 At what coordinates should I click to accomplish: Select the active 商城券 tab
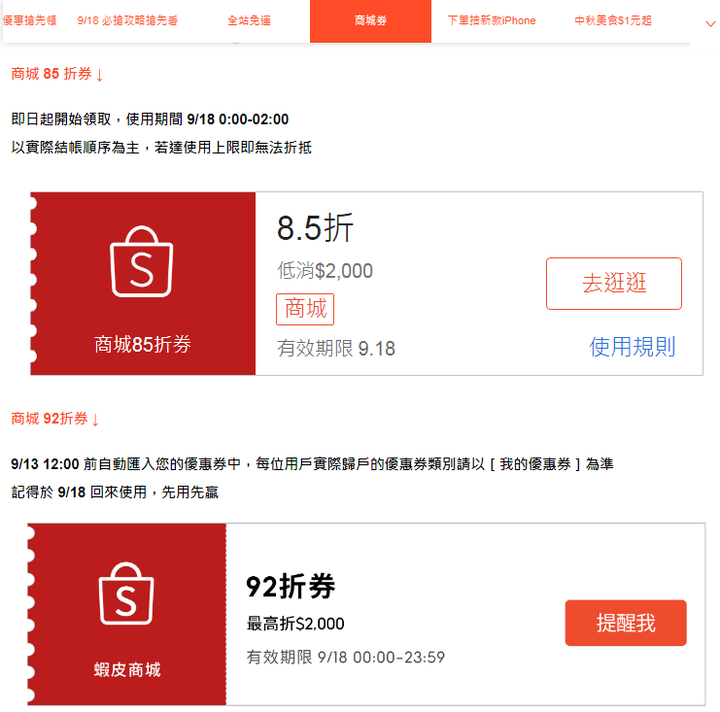tap(371, 21)
